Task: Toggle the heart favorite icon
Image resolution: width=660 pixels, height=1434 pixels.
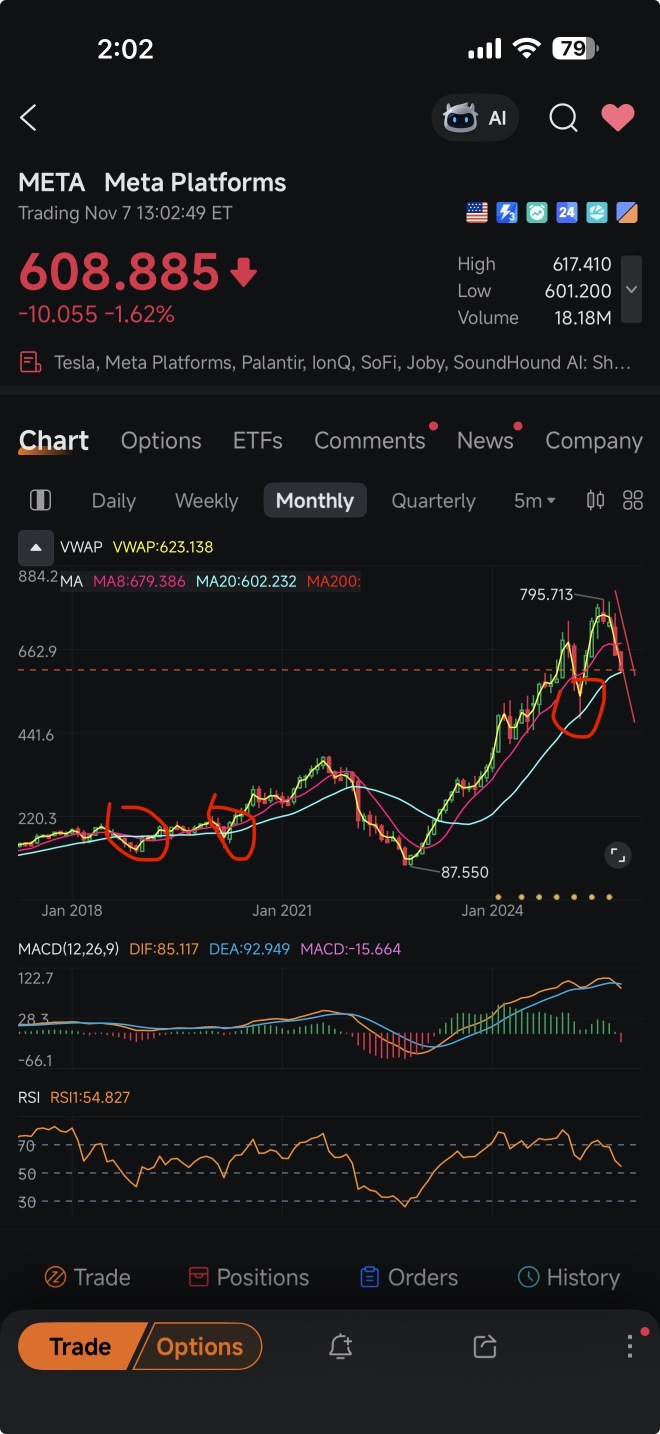Action: pyautogui.click(x=617, y=118)
